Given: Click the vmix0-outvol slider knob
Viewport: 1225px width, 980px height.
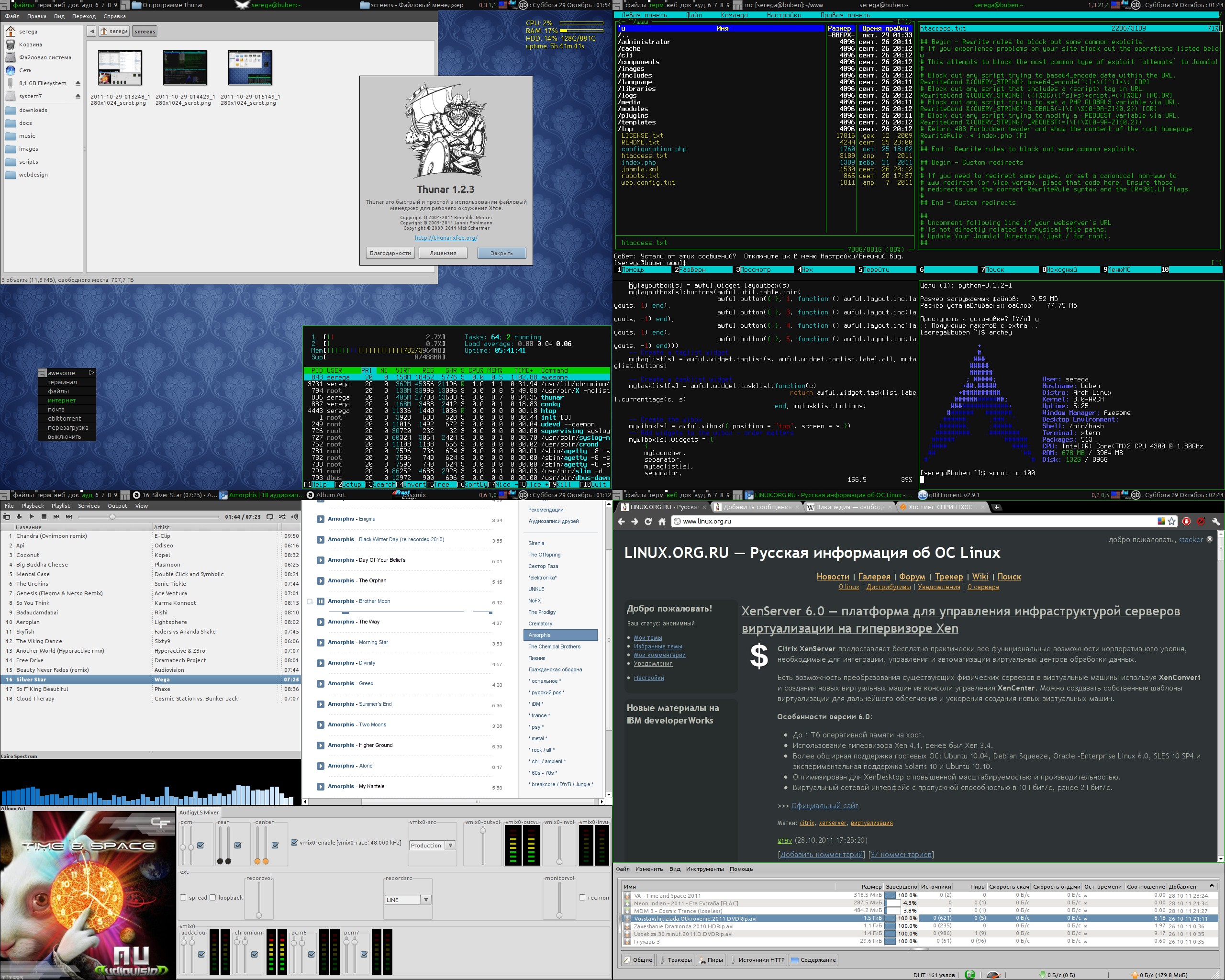Looking at the screenshot, I should 483,831.
